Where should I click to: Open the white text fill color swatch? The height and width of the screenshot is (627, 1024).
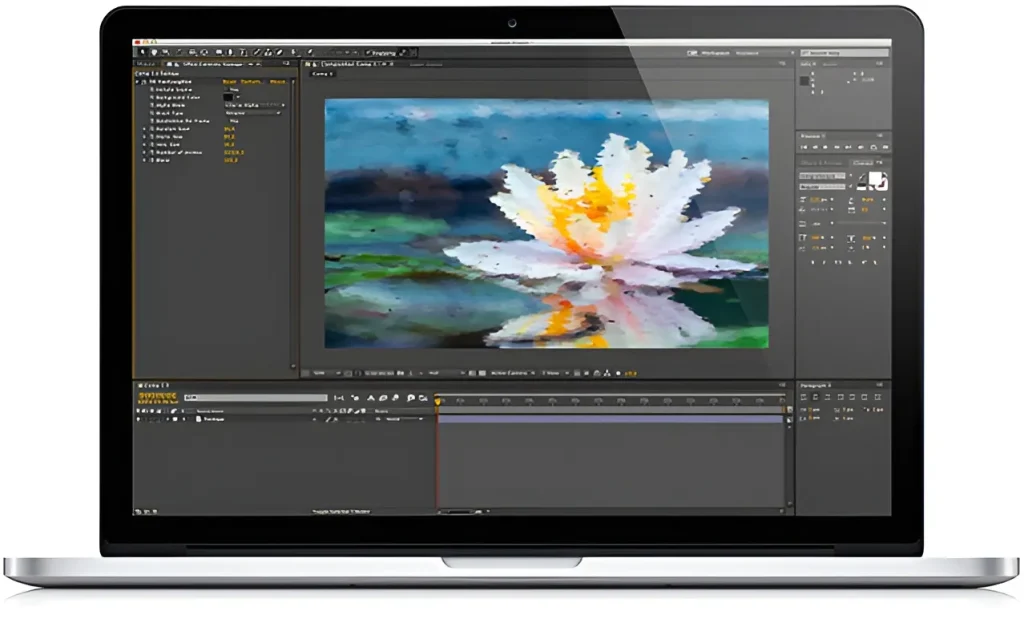click(876, 180)
